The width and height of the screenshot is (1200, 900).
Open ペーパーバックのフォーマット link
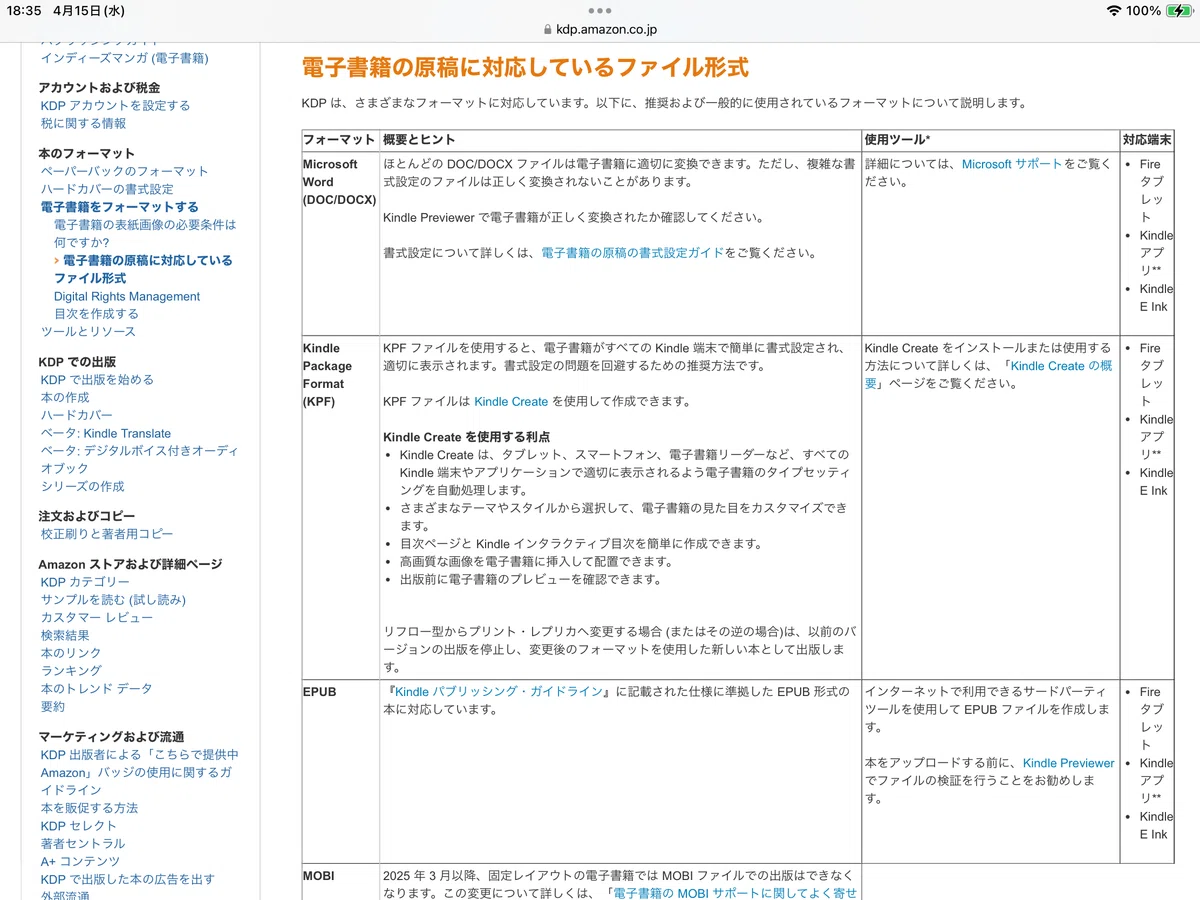pyautogui.click(x=125, y=171)
